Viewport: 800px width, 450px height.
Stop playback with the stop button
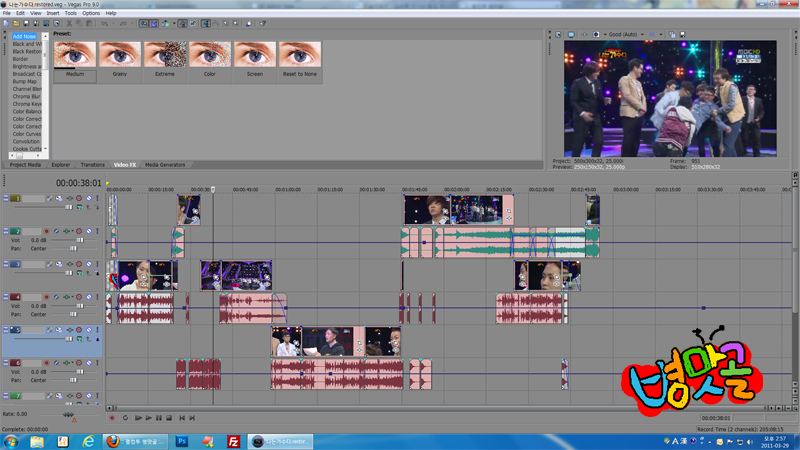coord(169,418)
